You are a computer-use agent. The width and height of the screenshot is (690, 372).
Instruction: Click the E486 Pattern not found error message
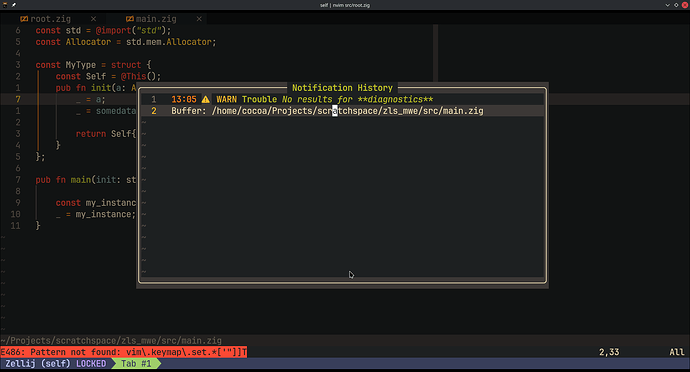(x=124, y=352)
